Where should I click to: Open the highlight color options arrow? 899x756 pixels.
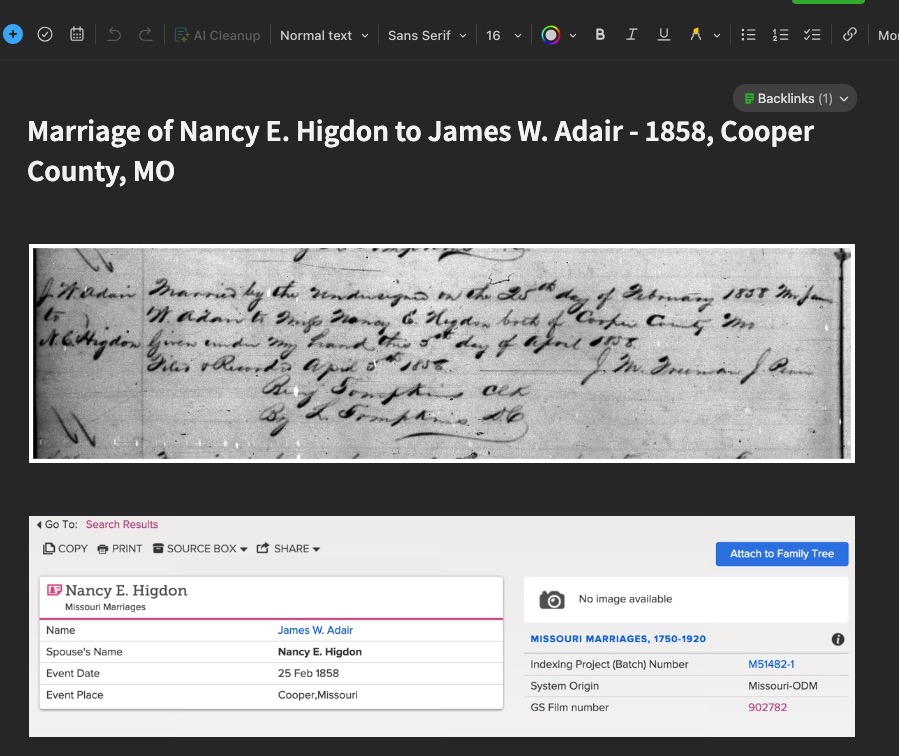(x=717, y=36)
